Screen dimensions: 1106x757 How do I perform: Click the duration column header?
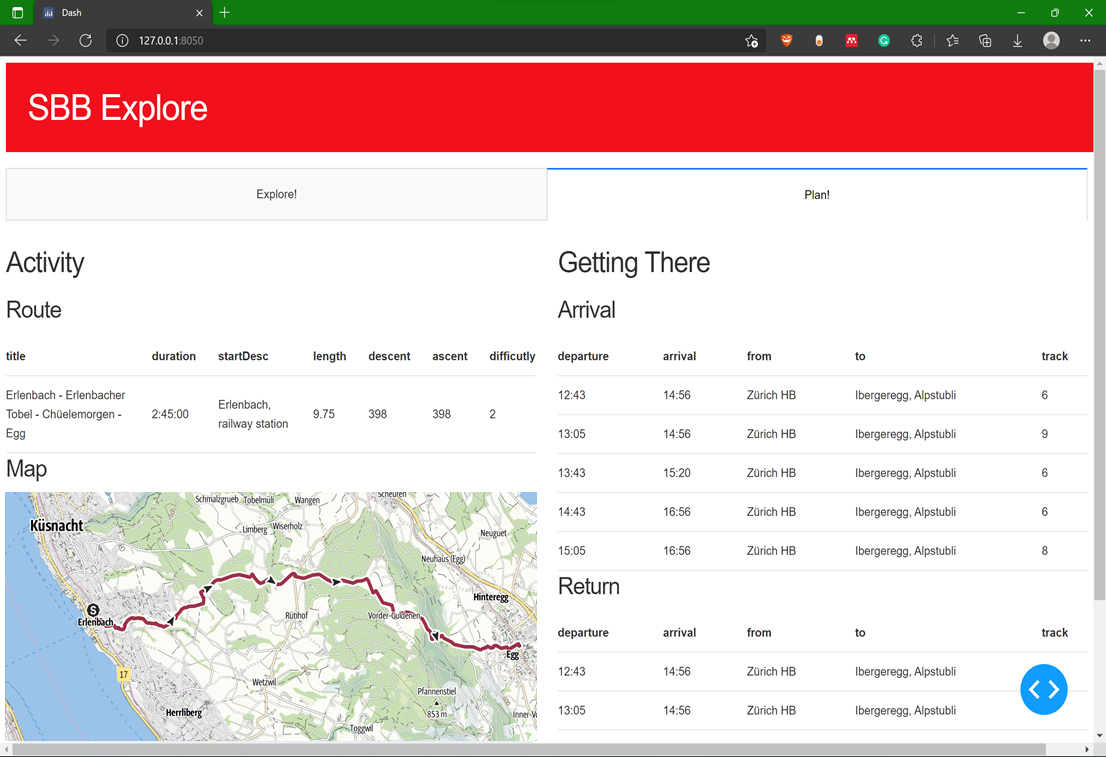(x=174, y=356)
